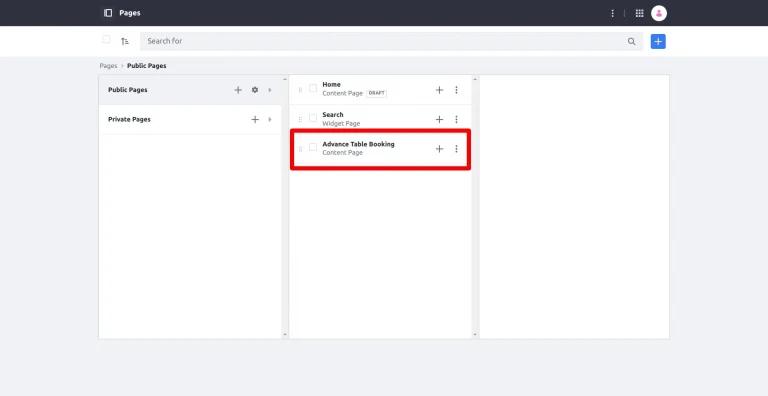Toggle the Search page checkbox
This screenshot has height=396, width=768.
point(313,118)
